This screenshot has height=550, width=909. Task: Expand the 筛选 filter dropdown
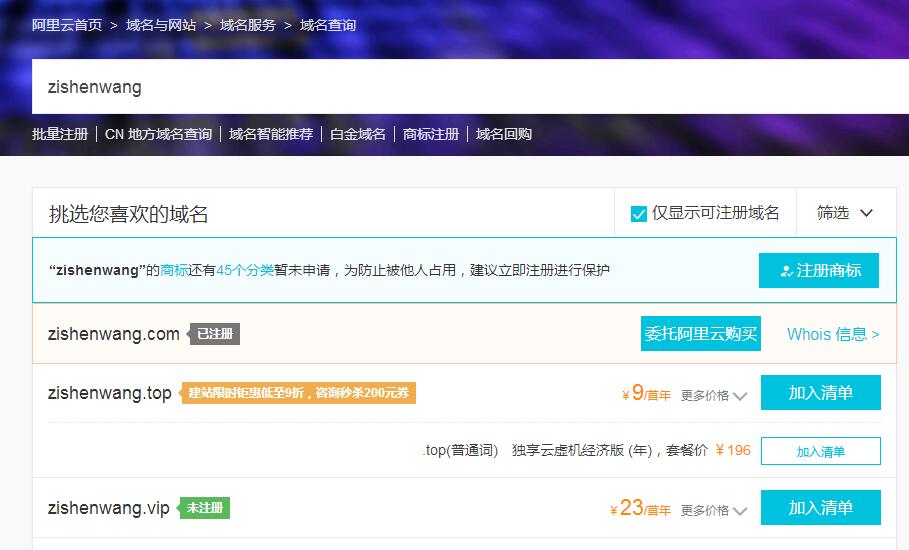845,213
